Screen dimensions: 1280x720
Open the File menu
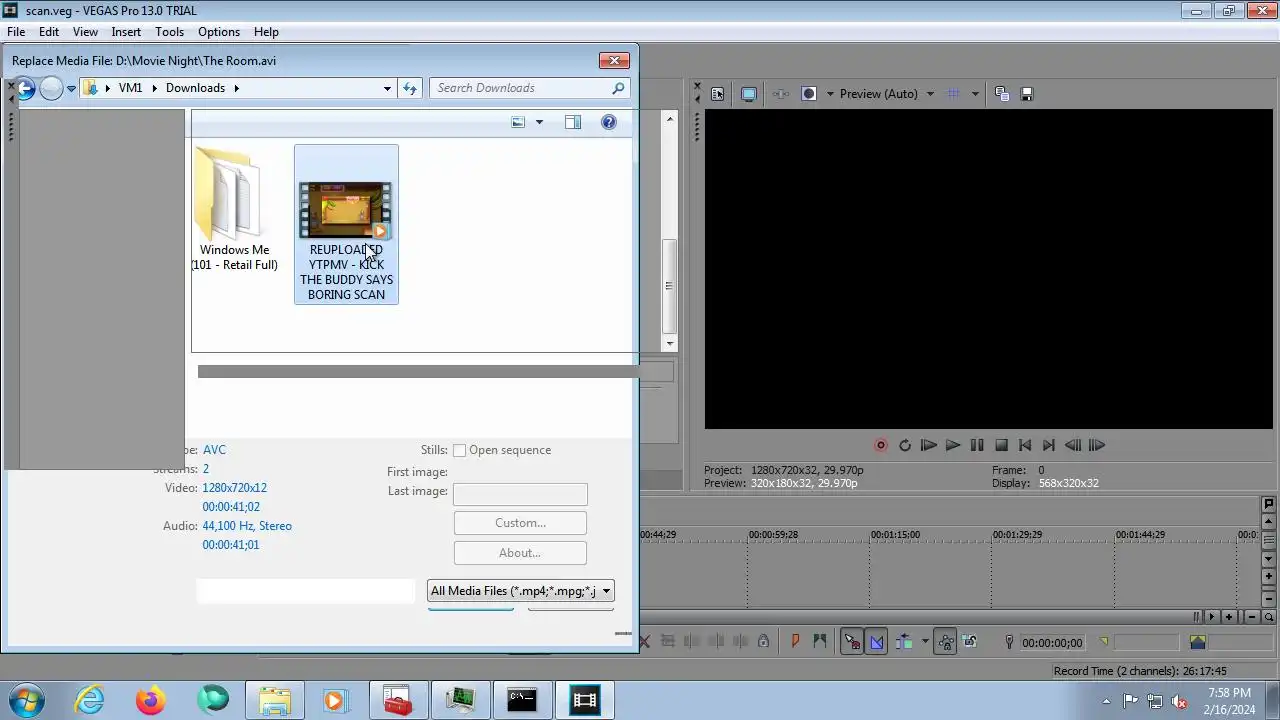[x=16, y=32]
